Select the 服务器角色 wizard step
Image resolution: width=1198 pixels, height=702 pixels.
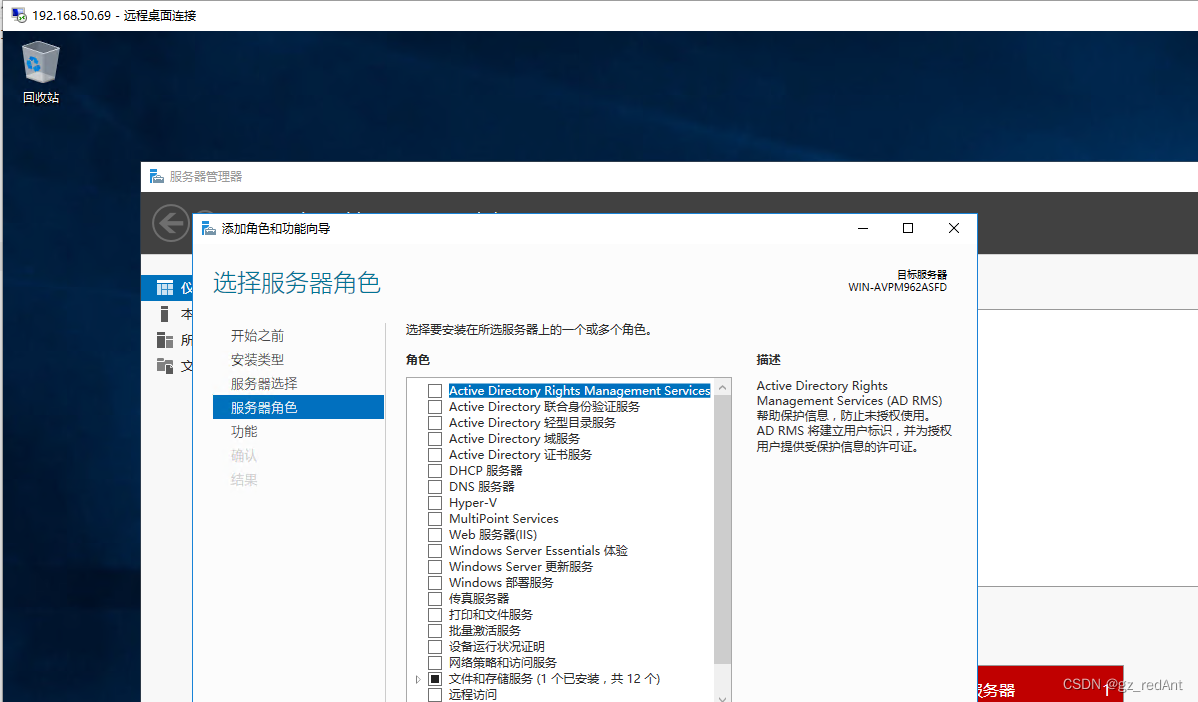[299, 407]
